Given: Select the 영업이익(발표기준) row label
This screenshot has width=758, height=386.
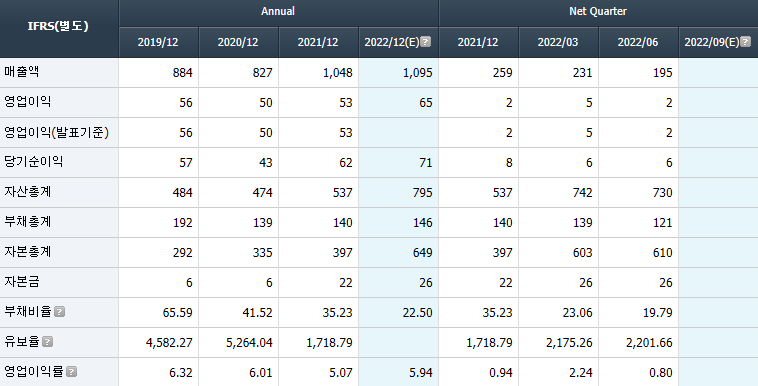Looking at the screenshot, I should [x=58, y=133].
